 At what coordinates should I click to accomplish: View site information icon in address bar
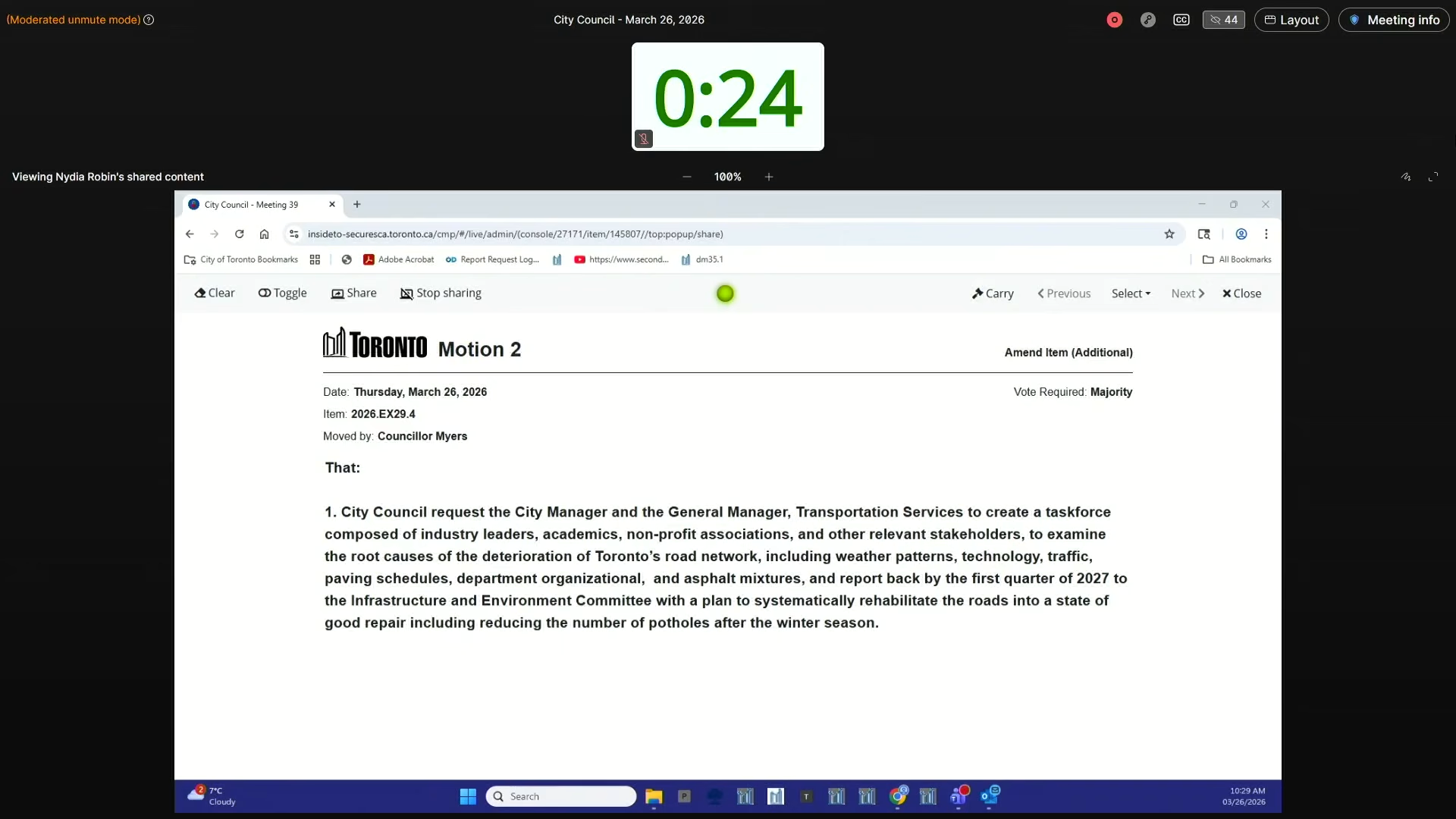coord(294,234)
